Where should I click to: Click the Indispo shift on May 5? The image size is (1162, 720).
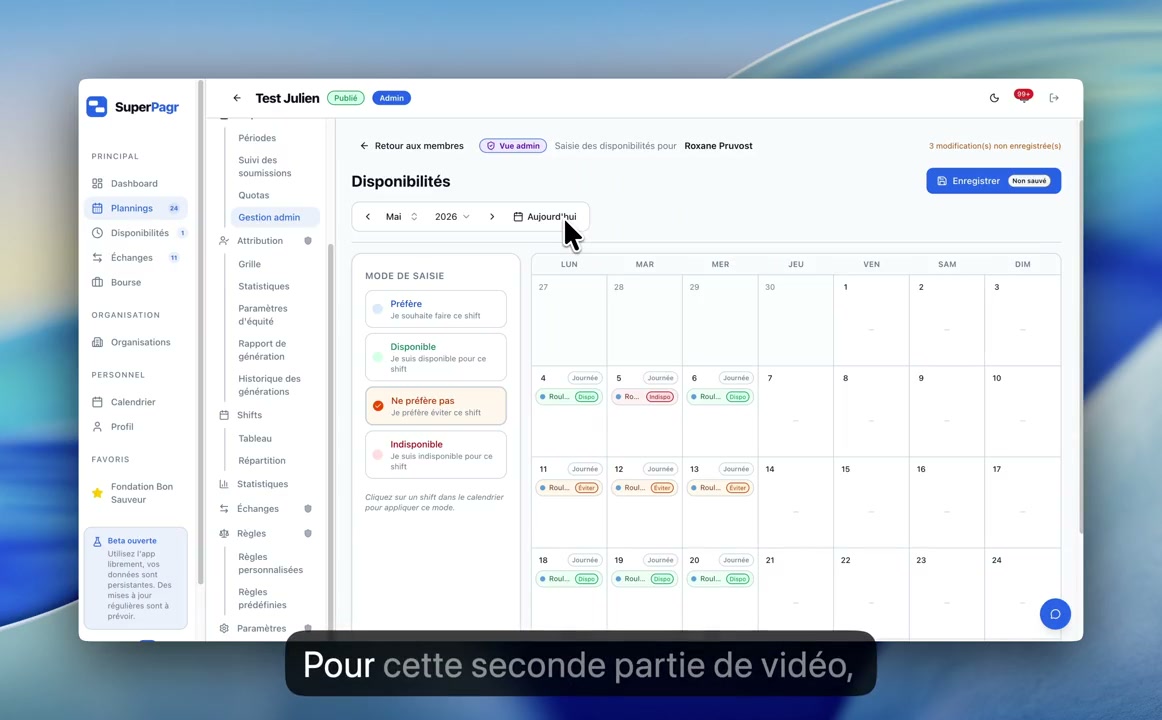click(x=645, y=397)
